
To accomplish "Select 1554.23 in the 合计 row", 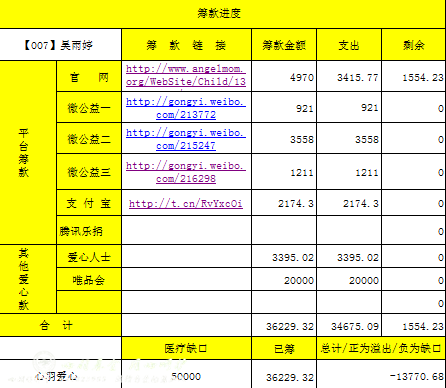I will [414, 325].
